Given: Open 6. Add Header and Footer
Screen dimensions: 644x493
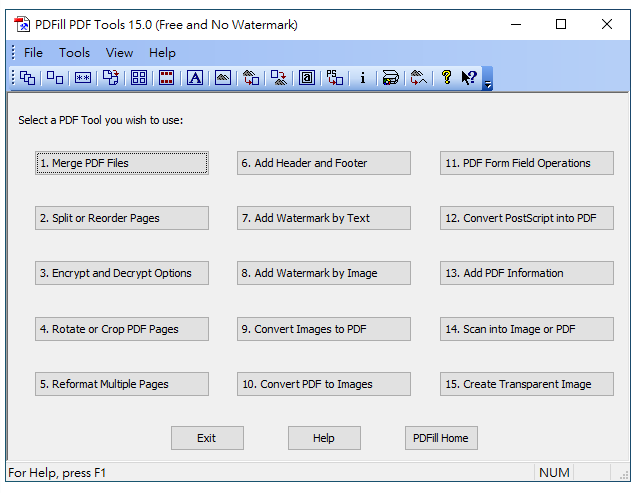Looking at the screenshot, I should (324, 163).
